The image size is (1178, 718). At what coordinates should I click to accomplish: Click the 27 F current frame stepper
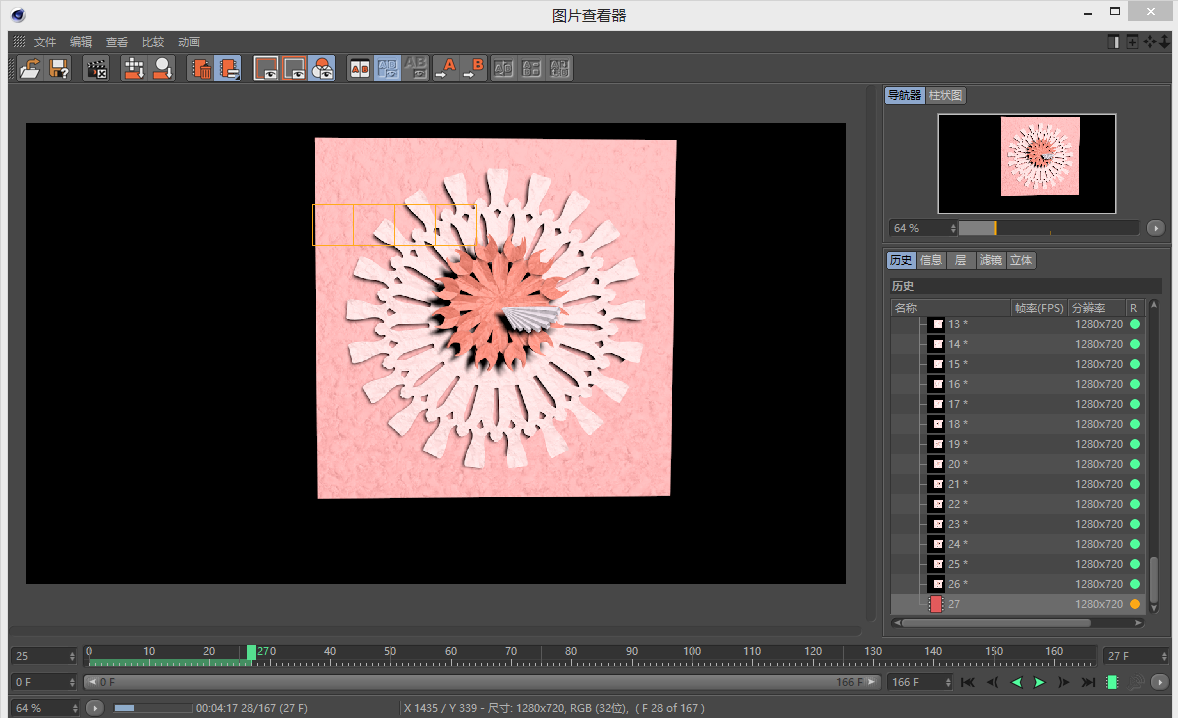1134,656
